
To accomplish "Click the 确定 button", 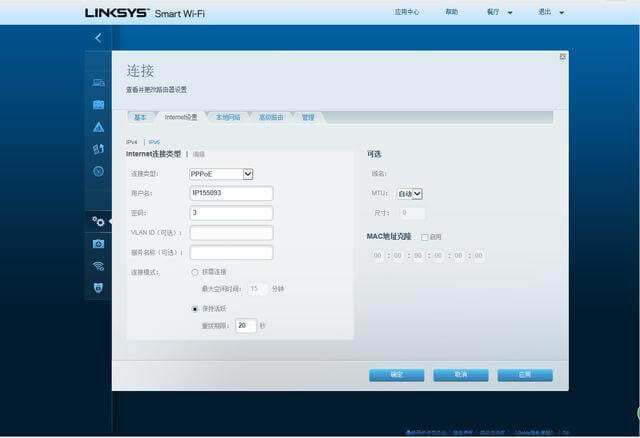I will pos(396,375).
